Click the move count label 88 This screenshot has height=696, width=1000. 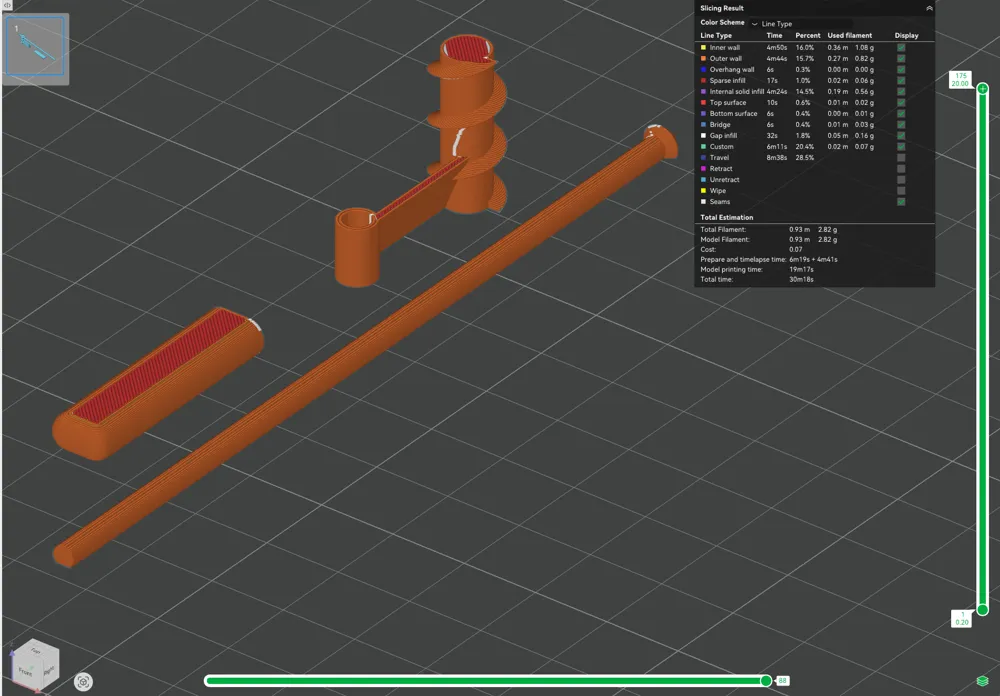point(783,681)
